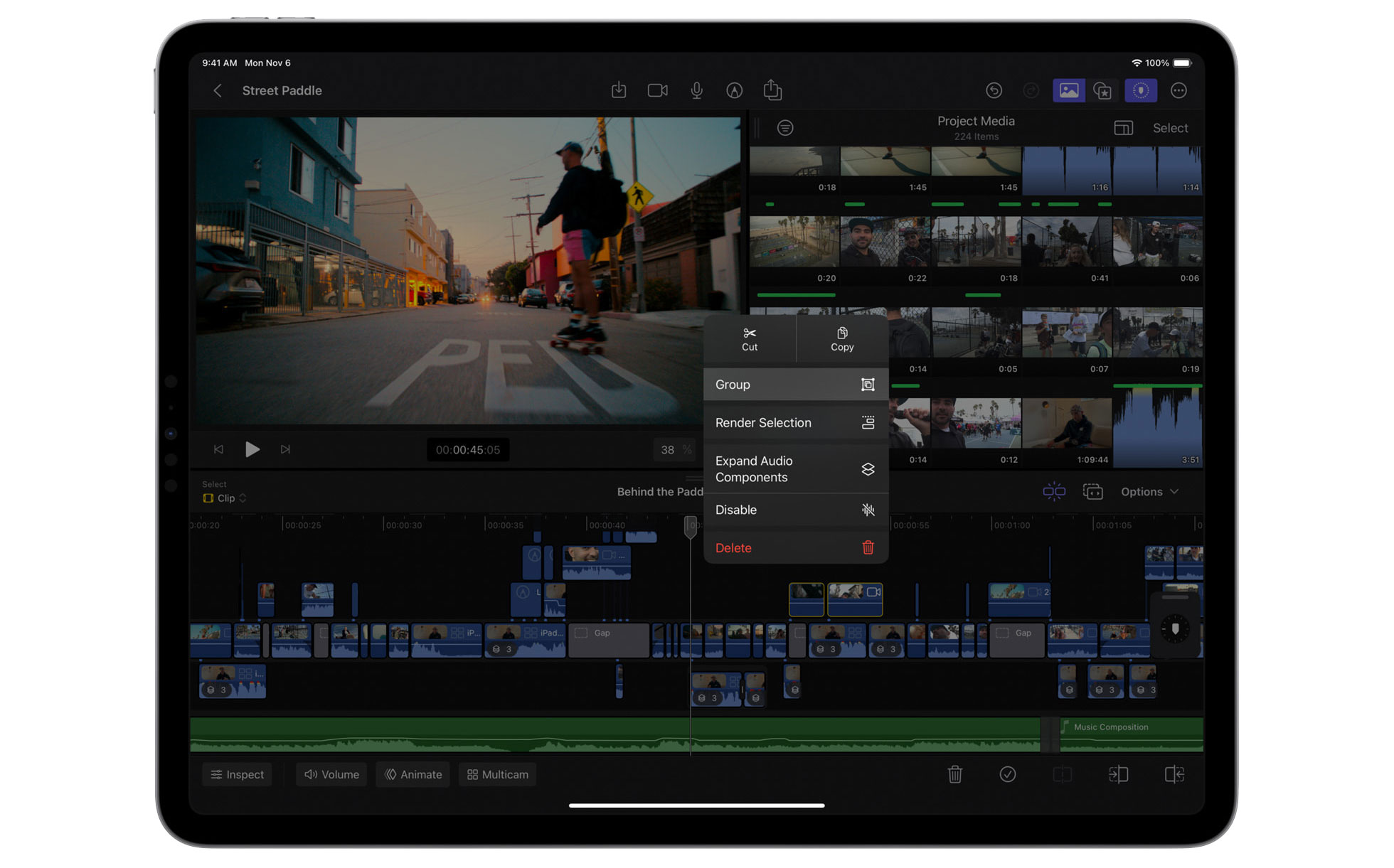1394x868 pixels.
Task: Select the 3:51 audio waveform thumbnail
Action: coord(1158,427)
